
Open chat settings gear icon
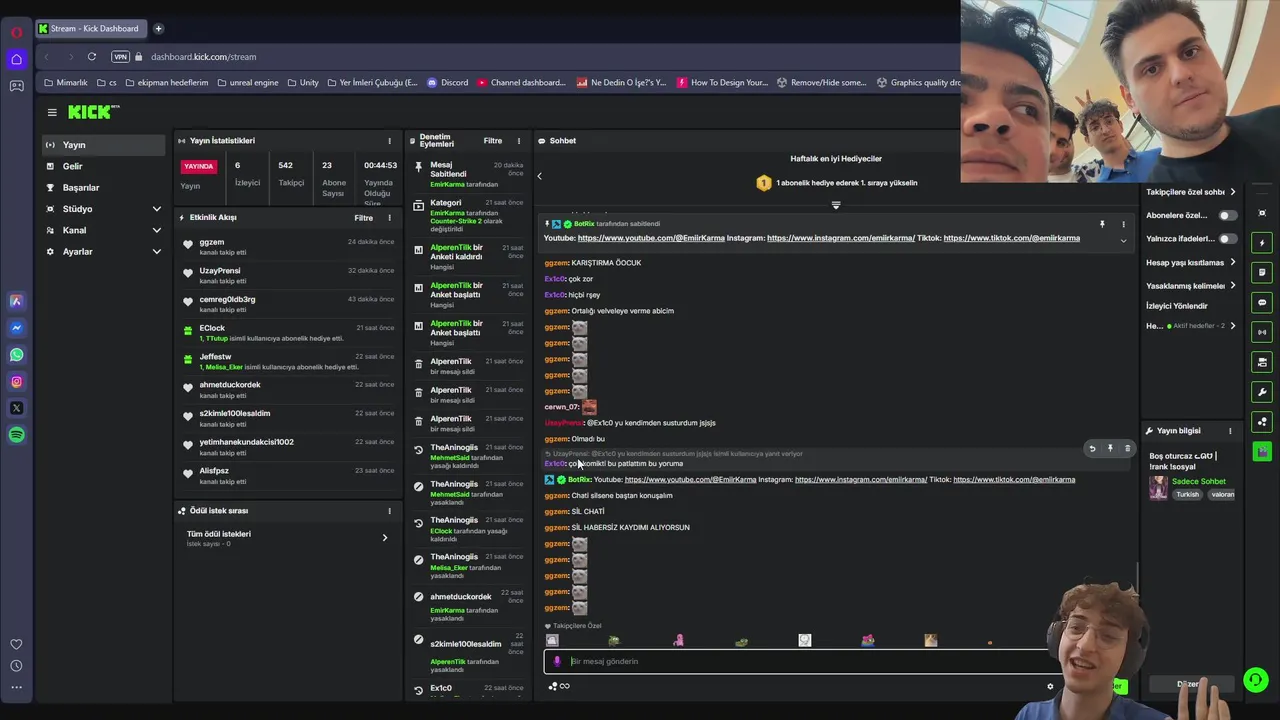coord(1050,687)
